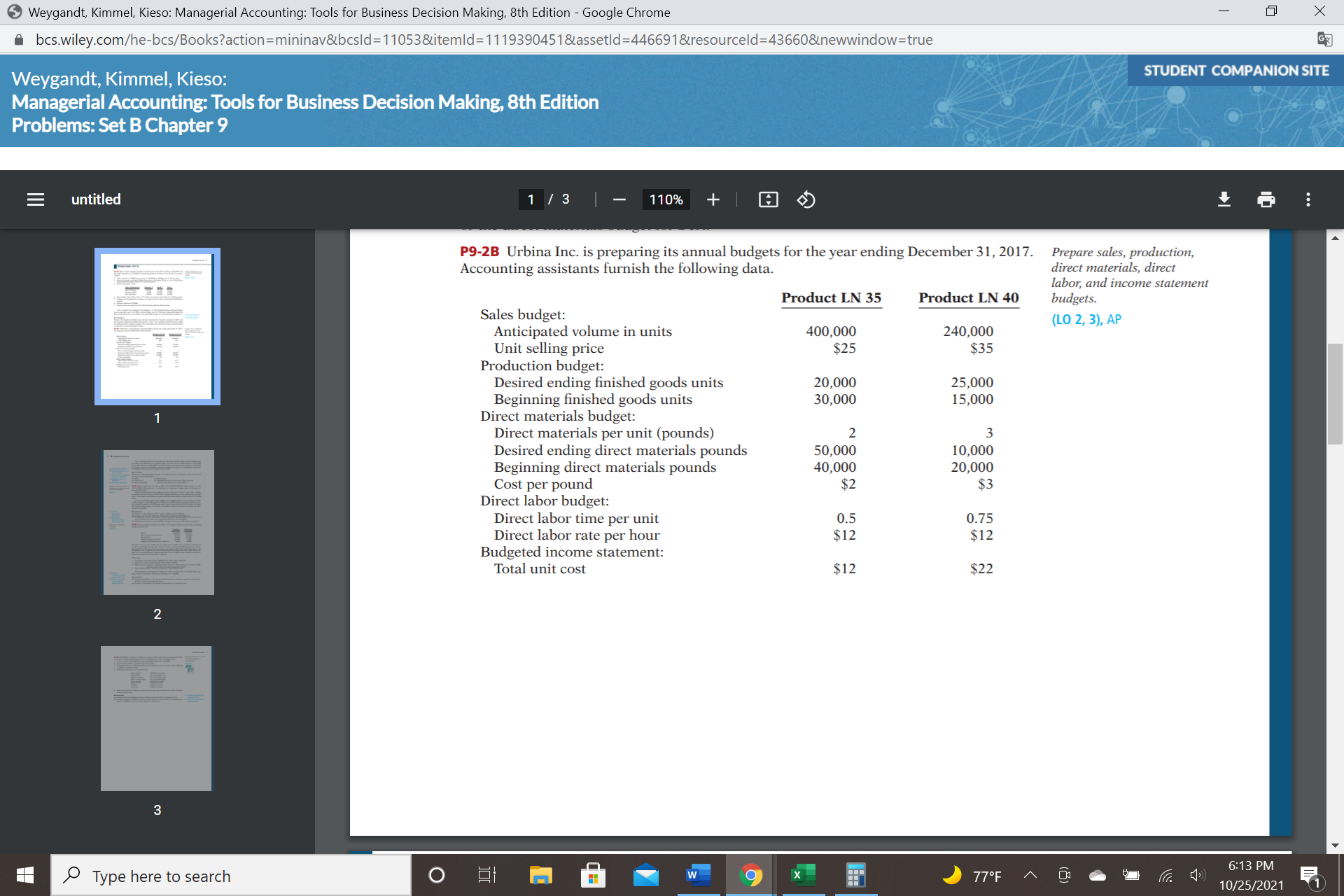Open the PDF viewer more actions menu
Screen dimensions: 1344x896
click(1308, 199)
